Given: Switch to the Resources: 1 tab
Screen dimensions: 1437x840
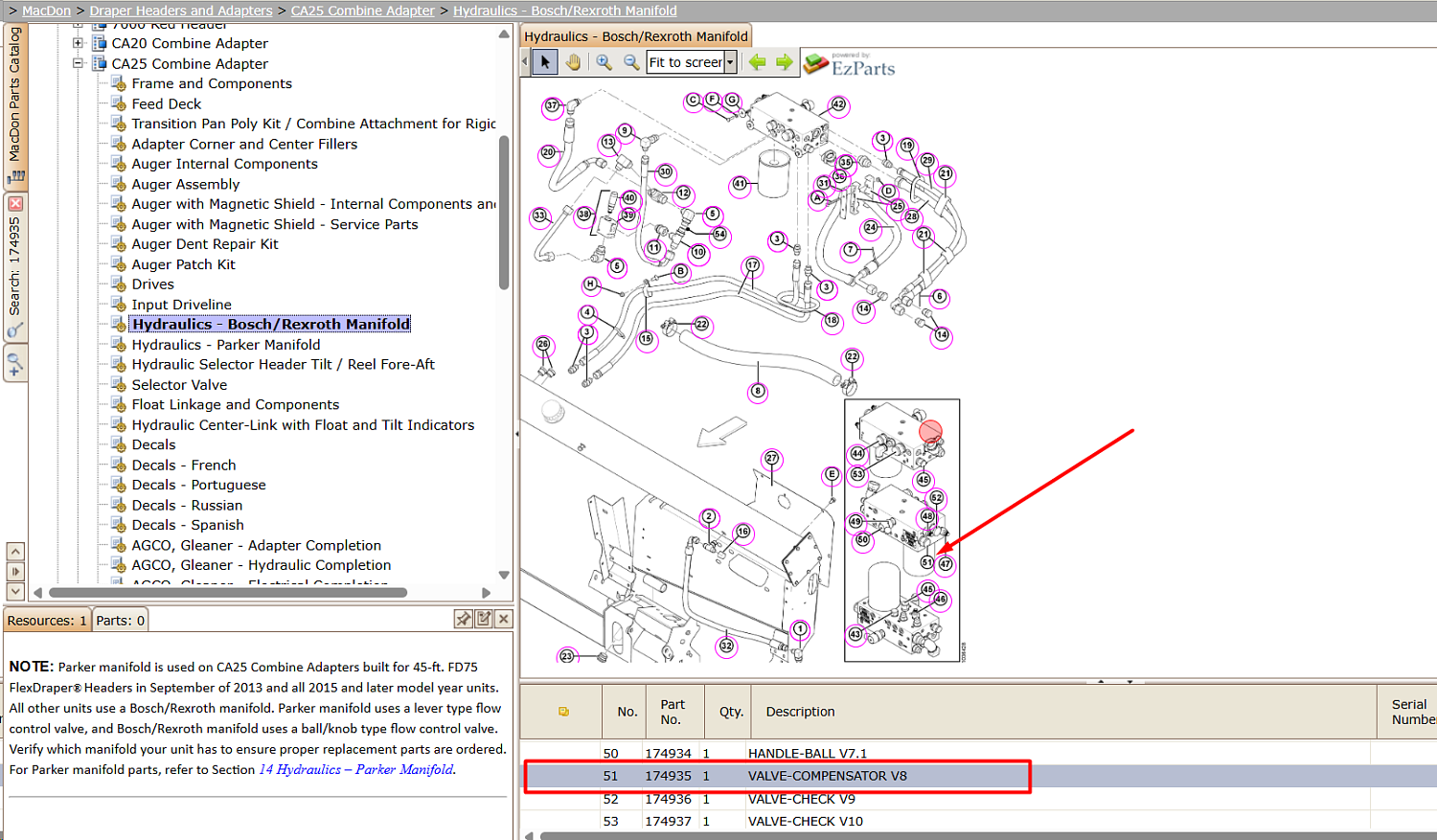Looking at the screenshot, I should tap(47, 621).
